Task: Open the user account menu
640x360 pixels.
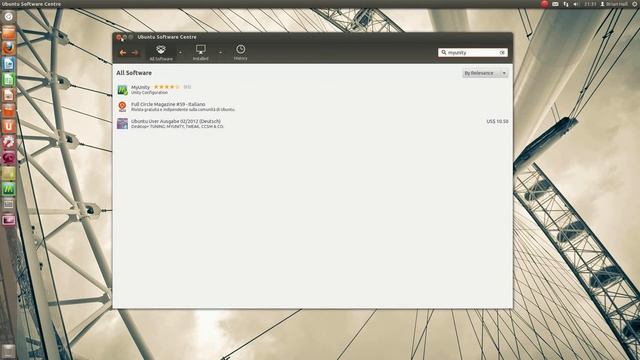Action: pos(613,4)
